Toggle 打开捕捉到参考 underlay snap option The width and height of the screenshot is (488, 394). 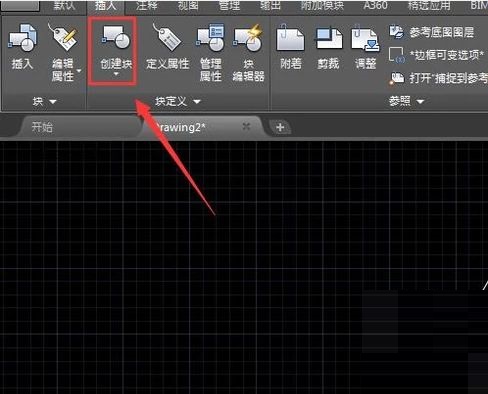pos(439,78)
